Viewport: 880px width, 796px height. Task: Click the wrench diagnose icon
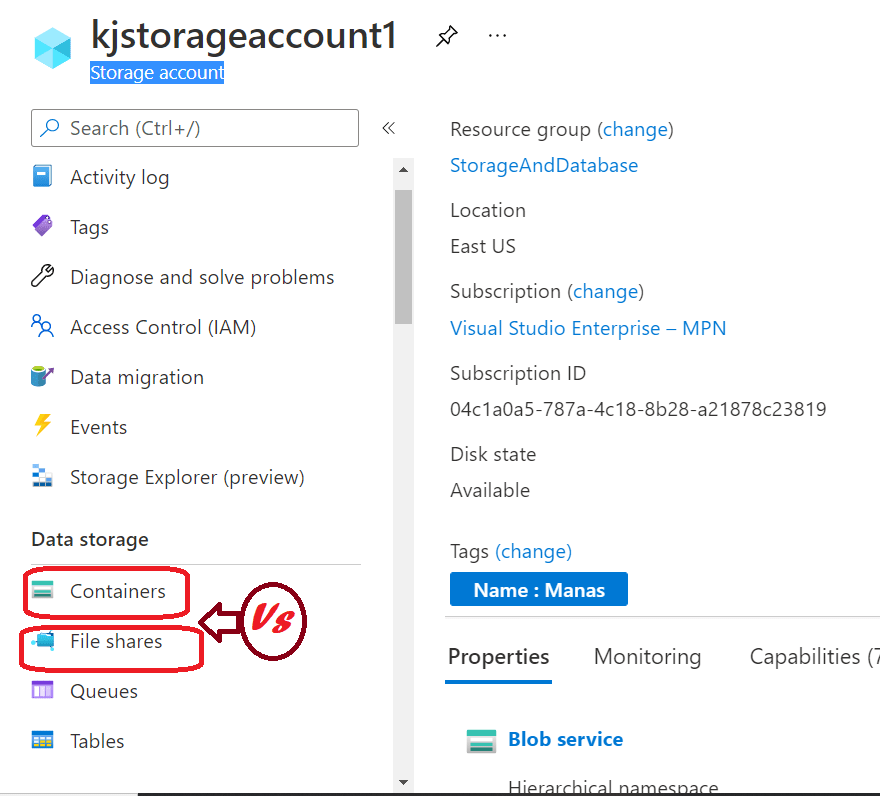coord(43,276)
